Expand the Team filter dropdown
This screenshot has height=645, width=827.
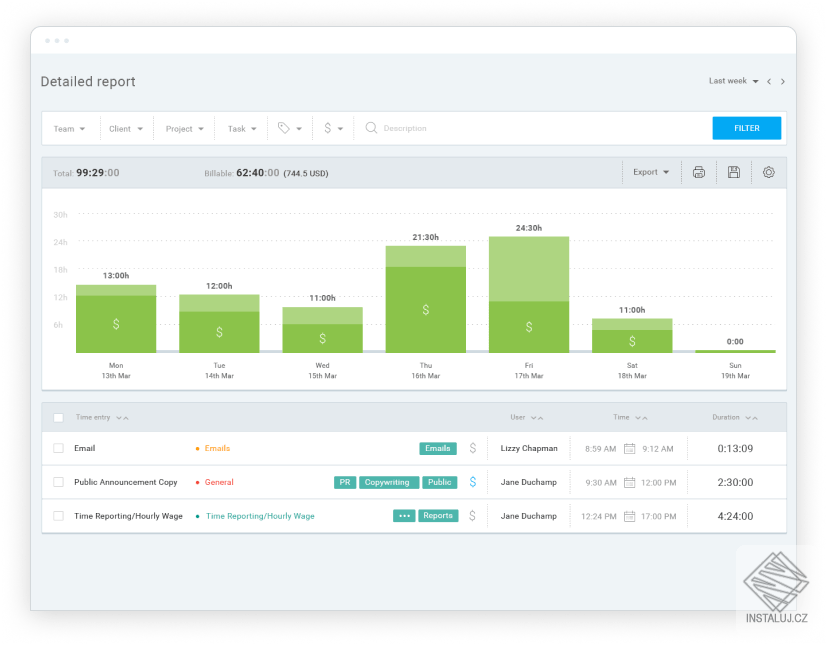(69, 128)
